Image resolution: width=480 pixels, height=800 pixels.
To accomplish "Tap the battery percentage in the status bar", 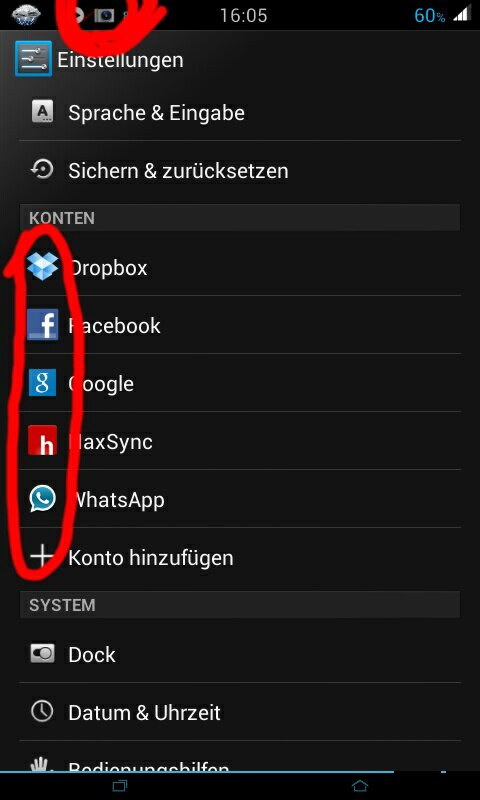I will click(x=430, y=16).
